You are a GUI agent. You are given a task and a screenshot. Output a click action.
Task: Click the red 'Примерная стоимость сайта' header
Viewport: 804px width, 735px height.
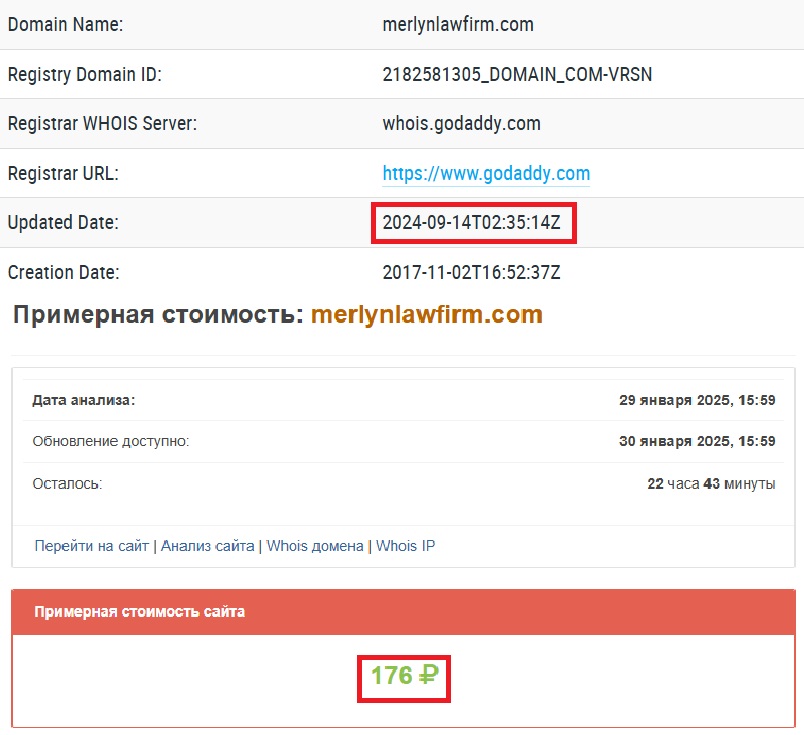pos(139,612)
